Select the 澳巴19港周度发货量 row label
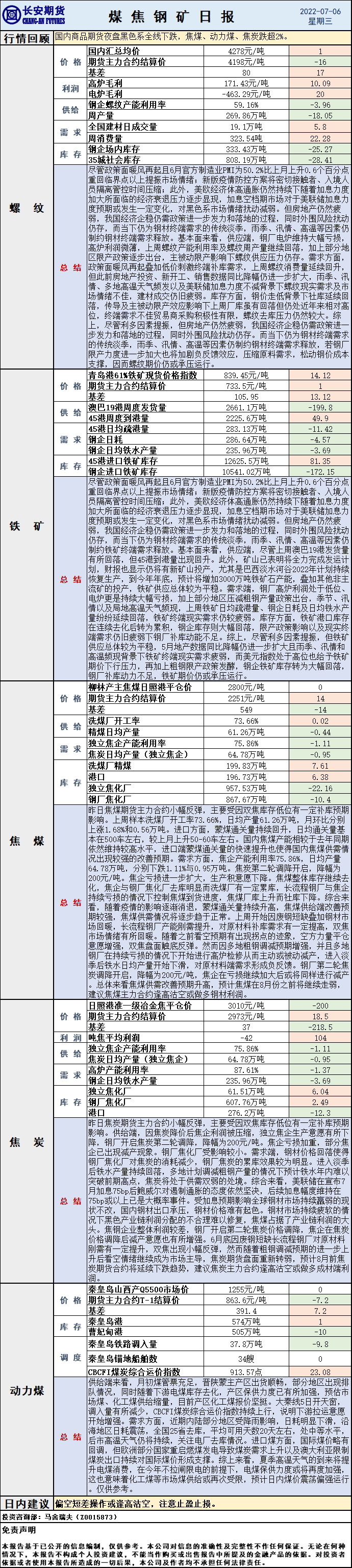Image resolution: width=352 pixels, height=1568 pixels. (127, 407)
